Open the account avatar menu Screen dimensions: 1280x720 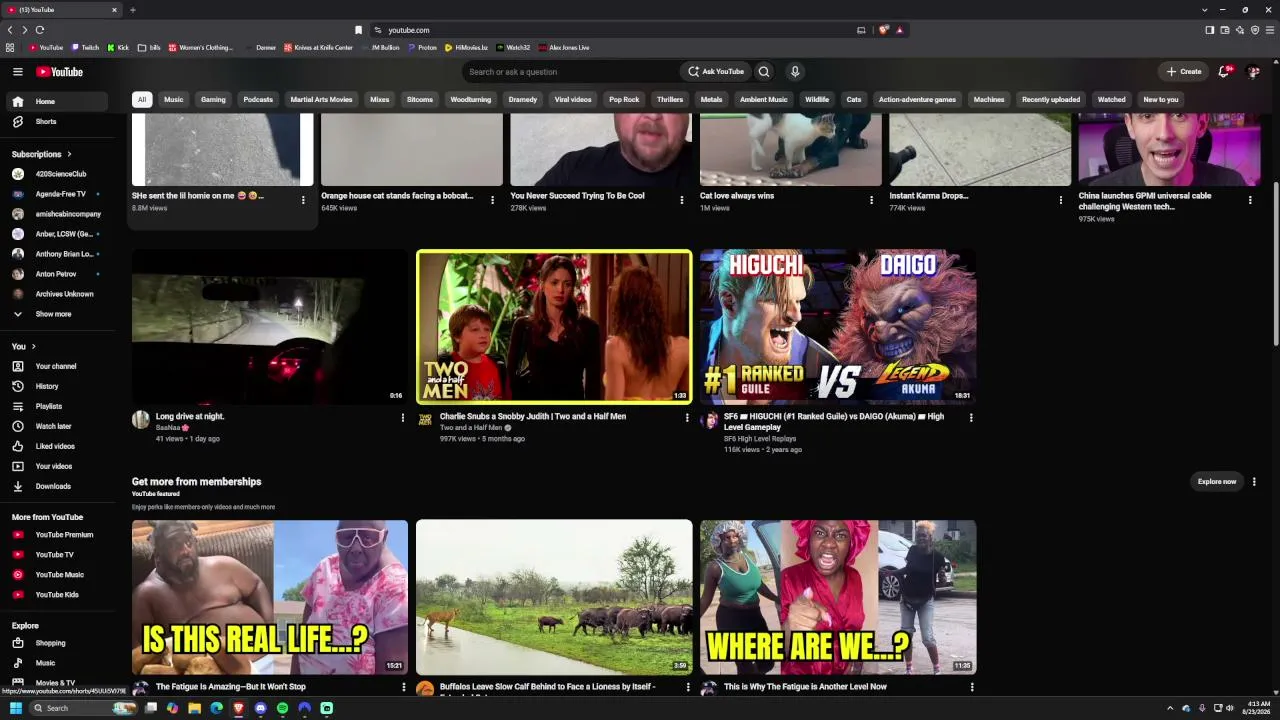coord(1253,72)
